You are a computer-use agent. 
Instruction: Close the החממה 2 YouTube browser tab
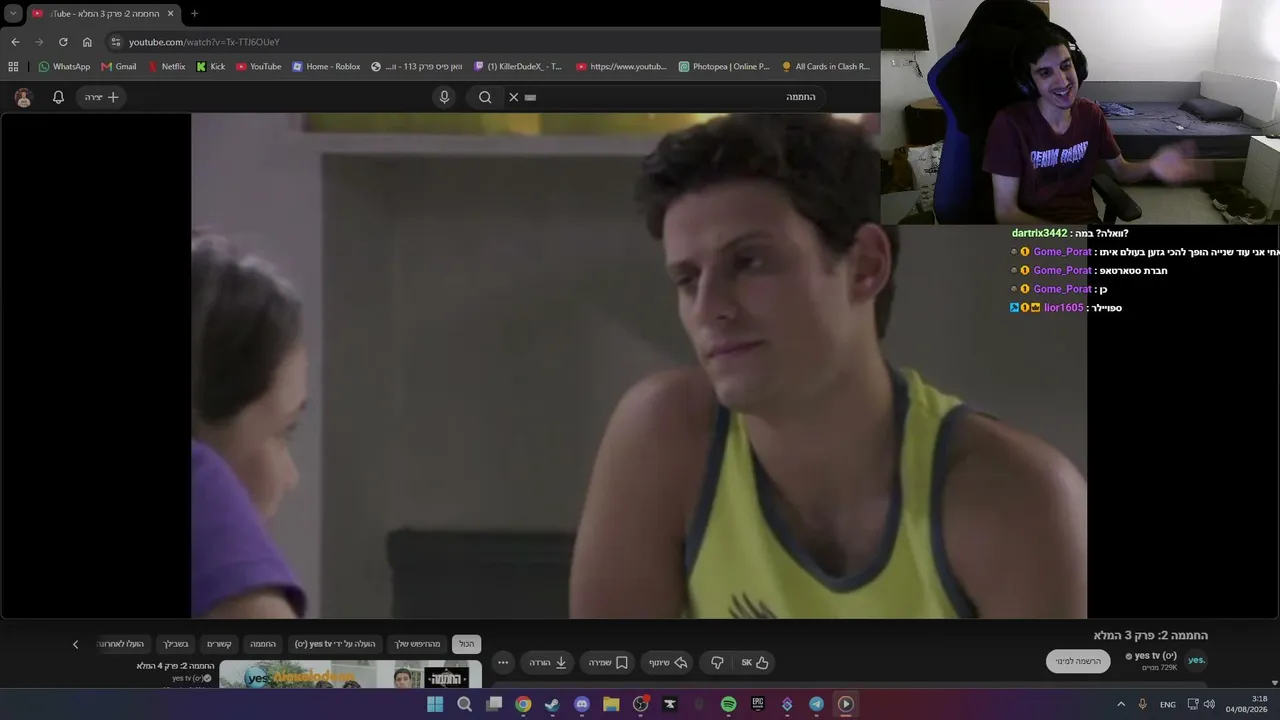[170, 14]
